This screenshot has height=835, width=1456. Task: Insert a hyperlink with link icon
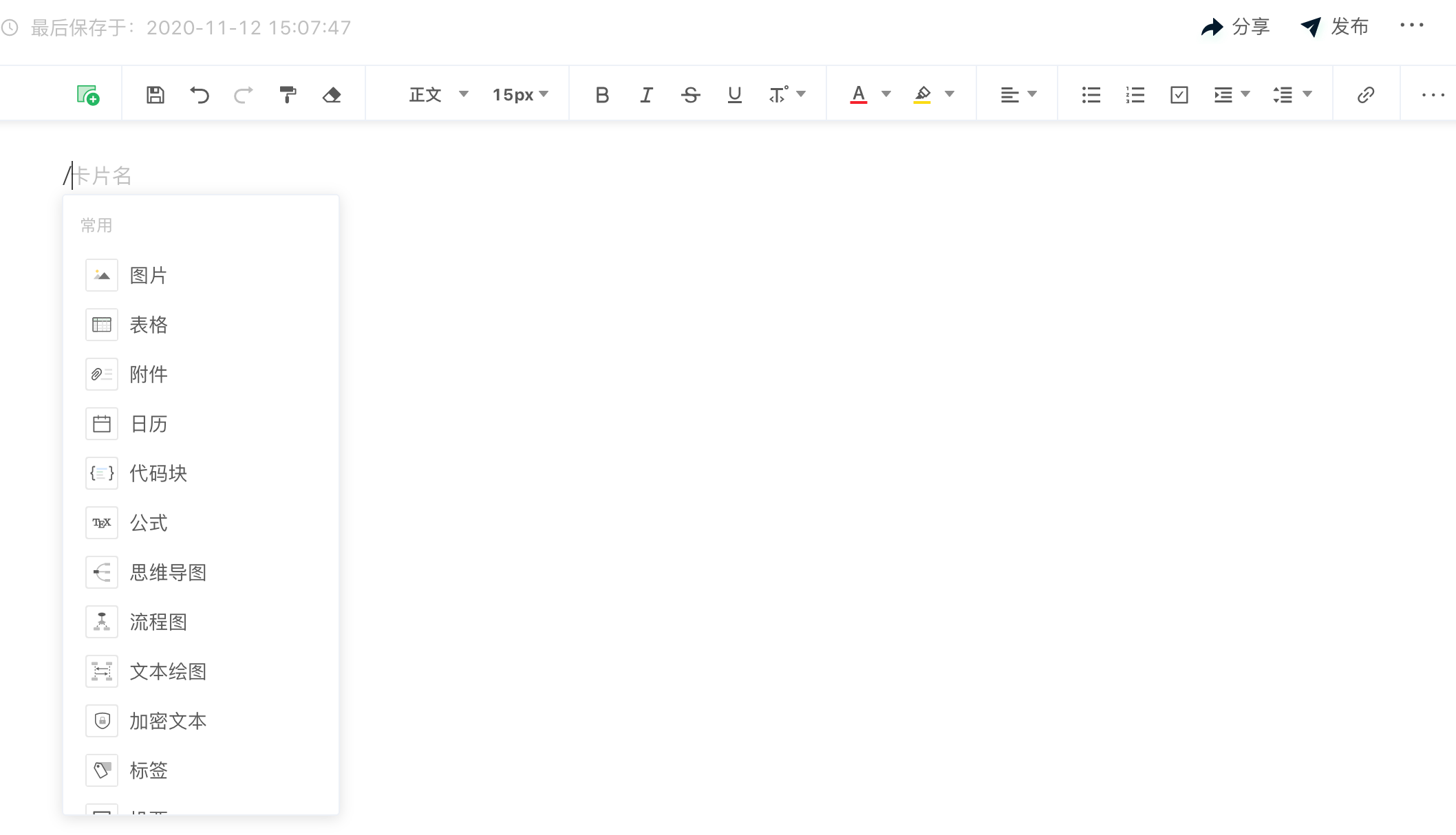[x=1366, y=95]
